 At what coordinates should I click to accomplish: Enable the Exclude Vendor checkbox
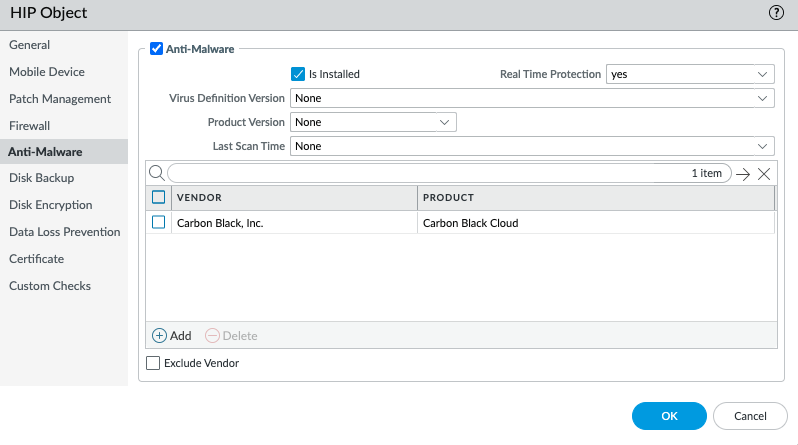[153, 363]
